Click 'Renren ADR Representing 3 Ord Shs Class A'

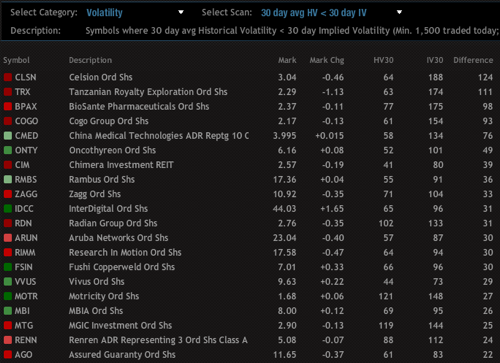(158, 340)
